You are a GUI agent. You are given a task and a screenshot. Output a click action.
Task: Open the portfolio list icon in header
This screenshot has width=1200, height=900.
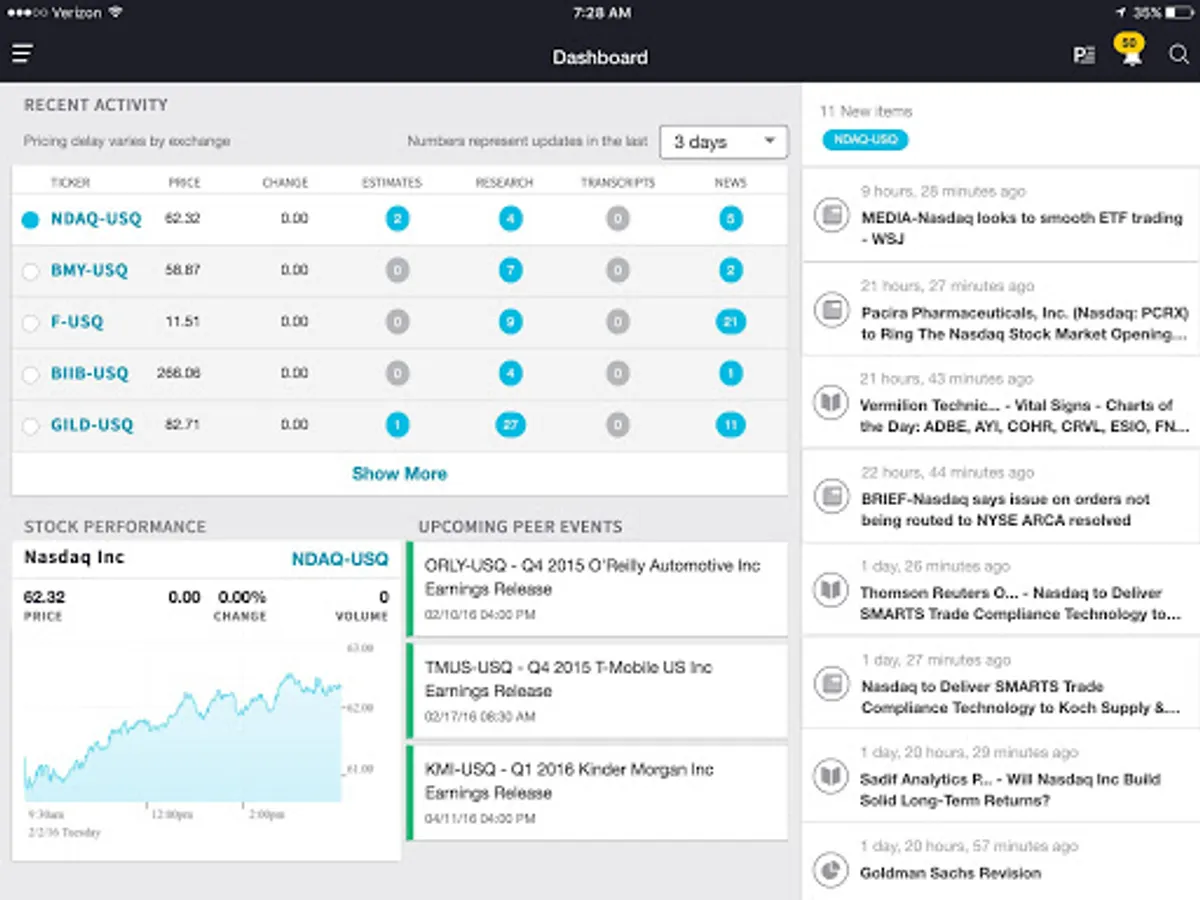[1083, 56]
